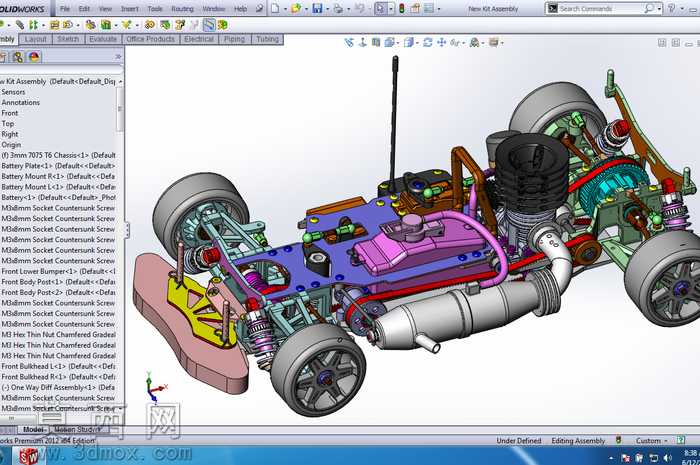Select One Way Diff Assembly<1> in tree

click(58, 387)
